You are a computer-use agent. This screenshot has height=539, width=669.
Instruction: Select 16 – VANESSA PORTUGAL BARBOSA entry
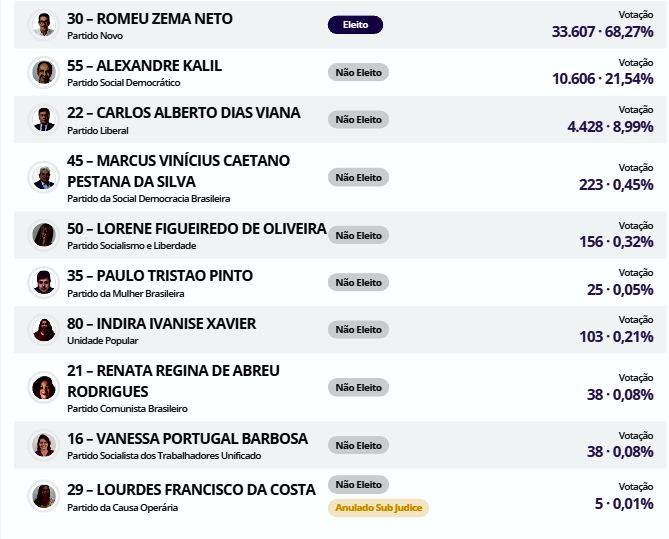coord(187,439)
